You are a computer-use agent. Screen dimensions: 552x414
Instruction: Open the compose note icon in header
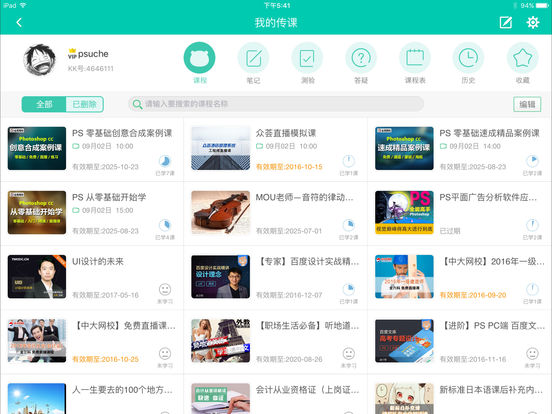coord(506,23)
